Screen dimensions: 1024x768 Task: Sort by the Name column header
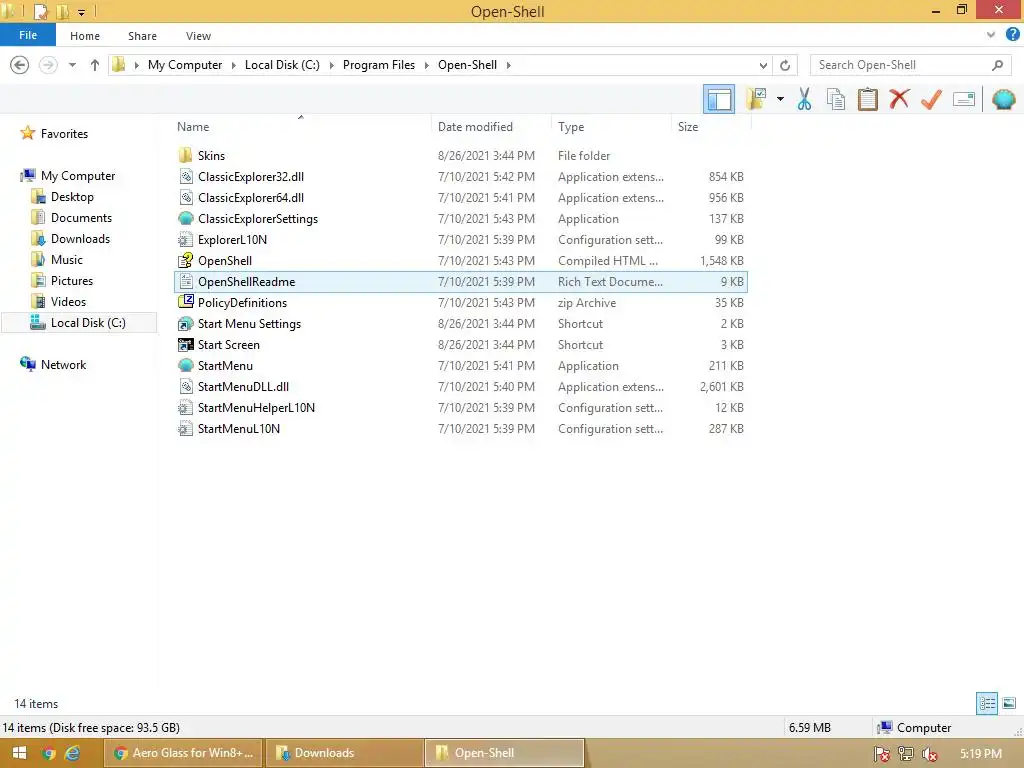(x=302, y=127)
